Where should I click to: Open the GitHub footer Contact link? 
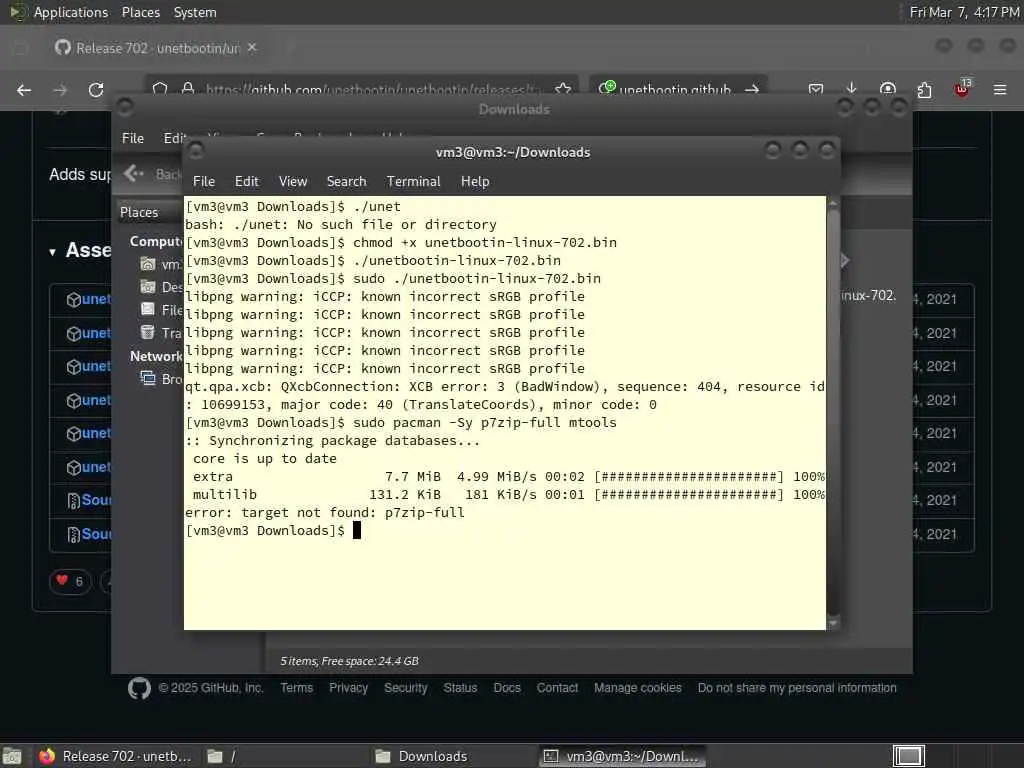click(557, 688)
